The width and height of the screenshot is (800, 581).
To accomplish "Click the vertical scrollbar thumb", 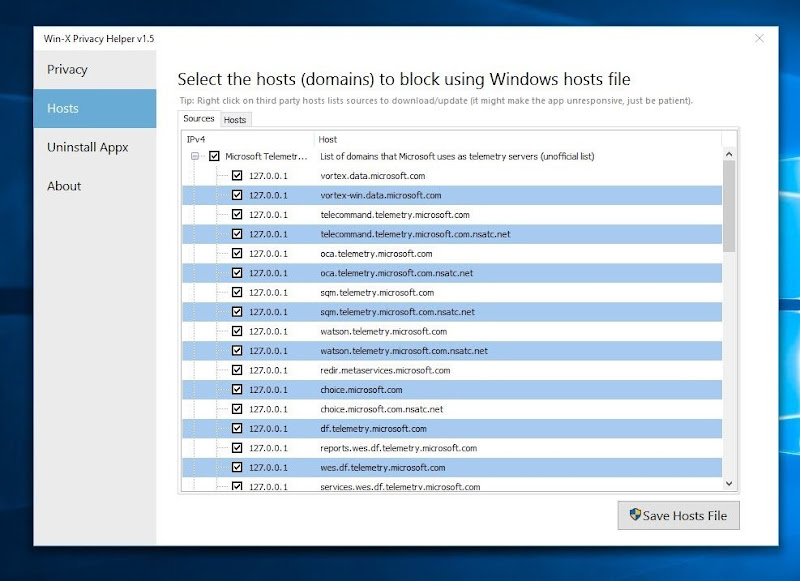I will click(729, 206).
